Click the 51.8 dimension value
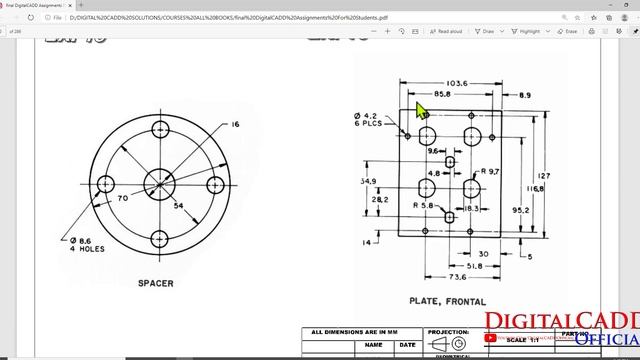Screen dimensions: 640x360 [474, 266]
